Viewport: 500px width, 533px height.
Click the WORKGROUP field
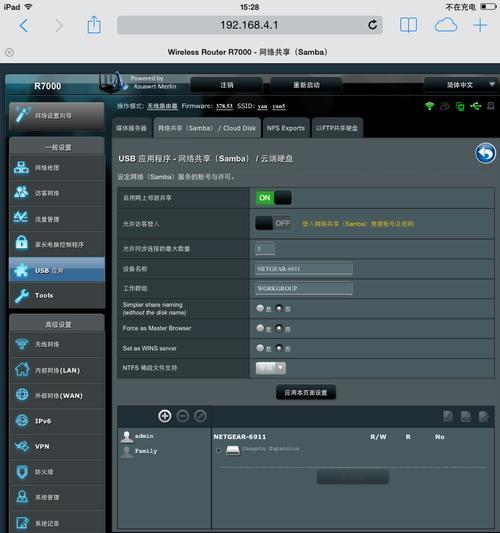tap(304, 288)
